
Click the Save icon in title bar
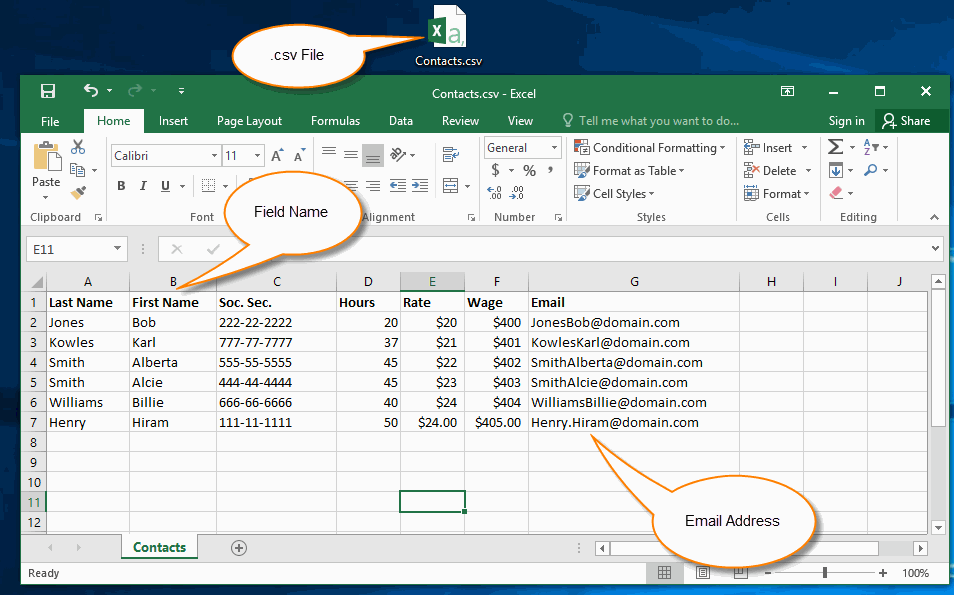[47, 91]
